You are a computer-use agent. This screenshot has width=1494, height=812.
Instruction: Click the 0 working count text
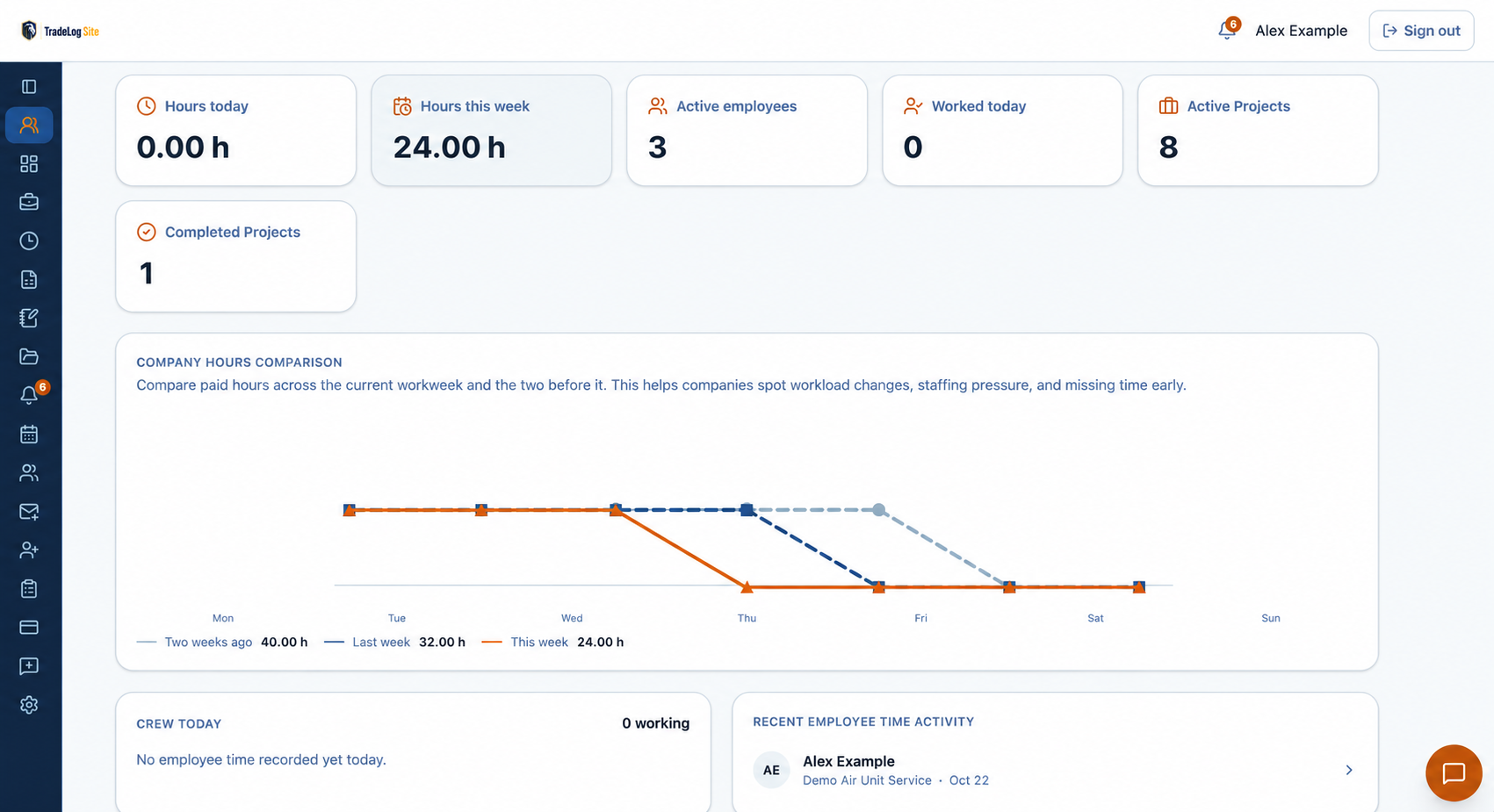point(655,723)
